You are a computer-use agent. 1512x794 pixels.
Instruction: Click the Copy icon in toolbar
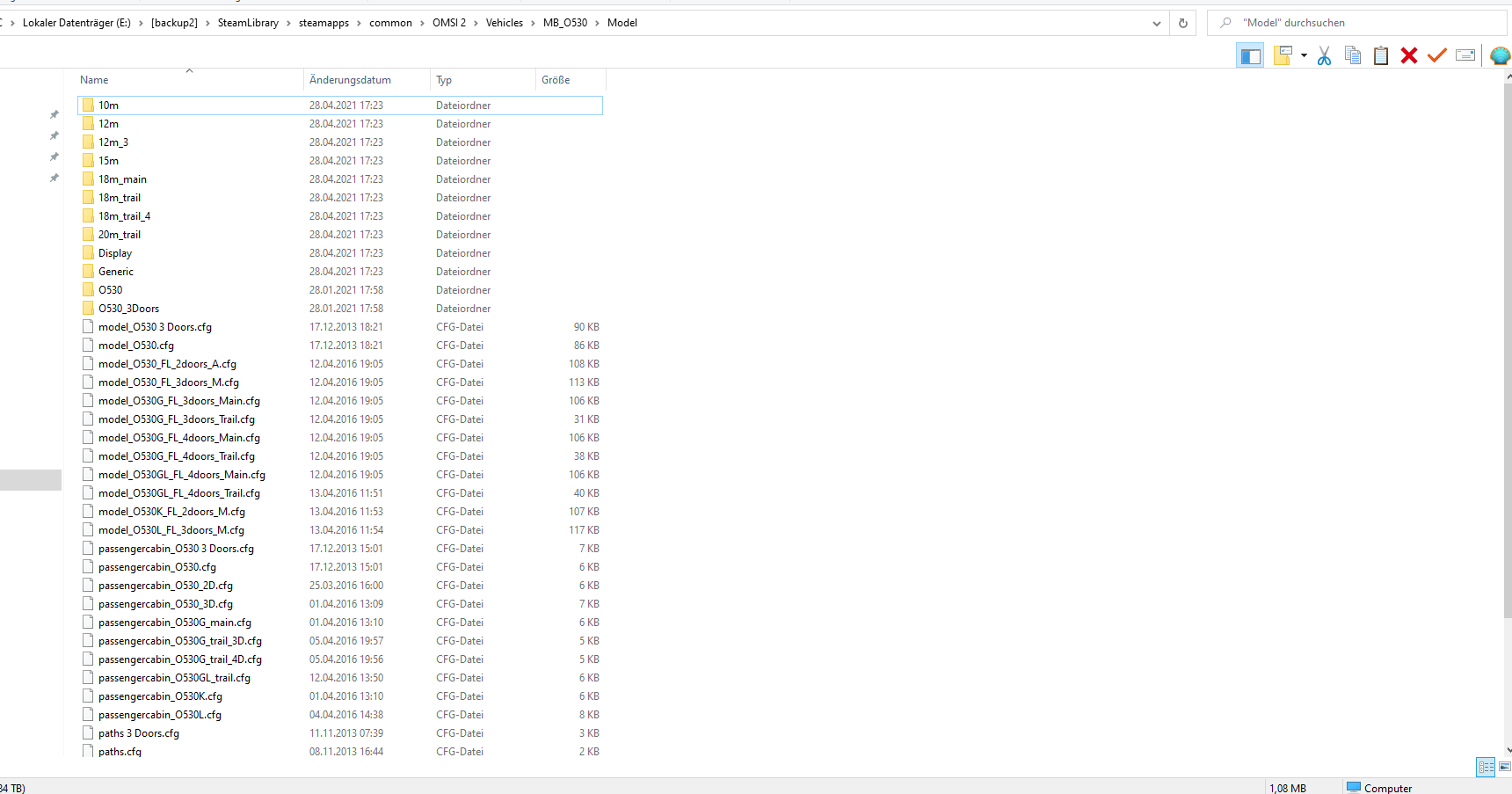[x=1353, y=56]
